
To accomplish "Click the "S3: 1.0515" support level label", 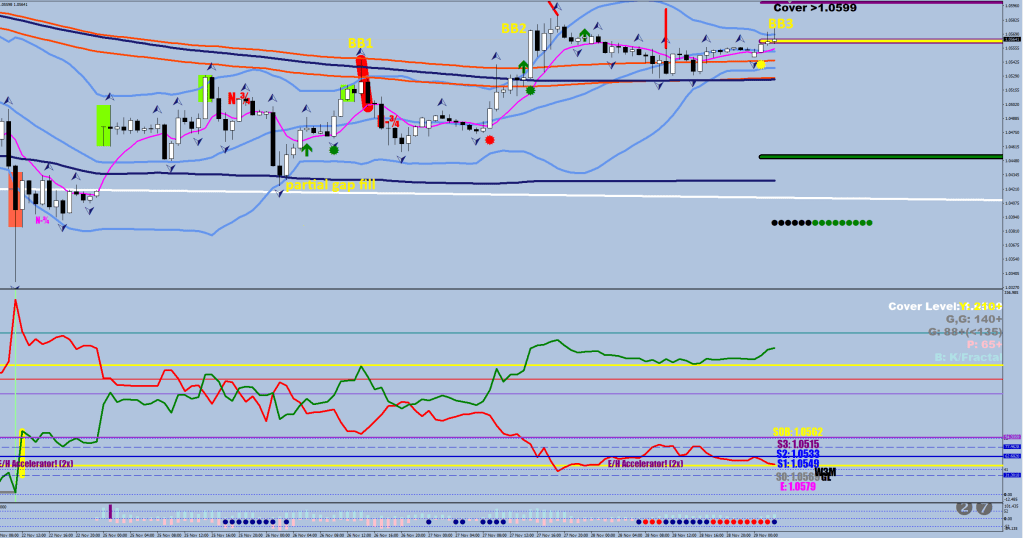I will (x=798, y=443).
